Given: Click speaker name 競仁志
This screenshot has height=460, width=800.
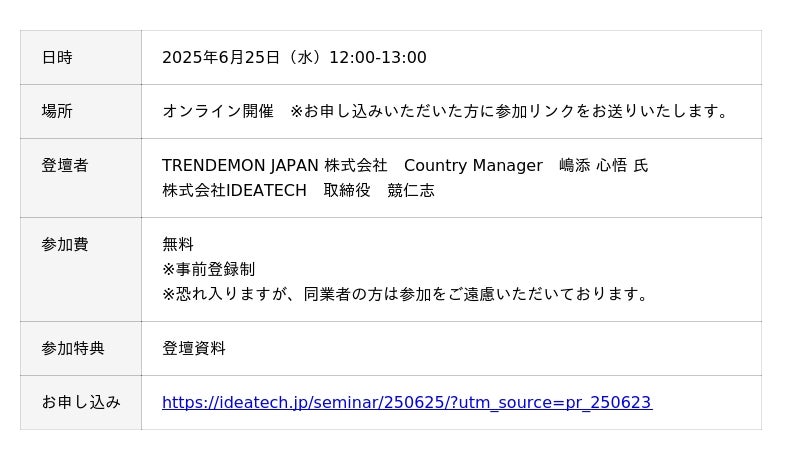Looking at the screenshot, I should (411, 190).
